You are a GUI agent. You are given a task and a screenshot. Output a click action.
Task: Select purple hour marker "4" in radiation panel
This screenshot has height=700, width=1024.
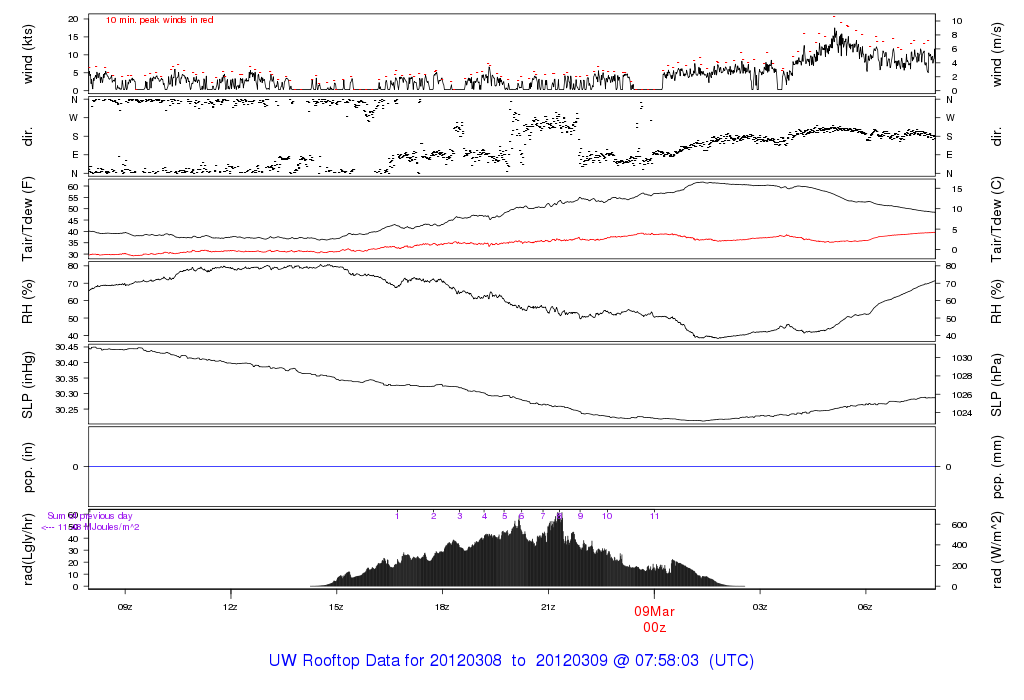tap(485, 516)
